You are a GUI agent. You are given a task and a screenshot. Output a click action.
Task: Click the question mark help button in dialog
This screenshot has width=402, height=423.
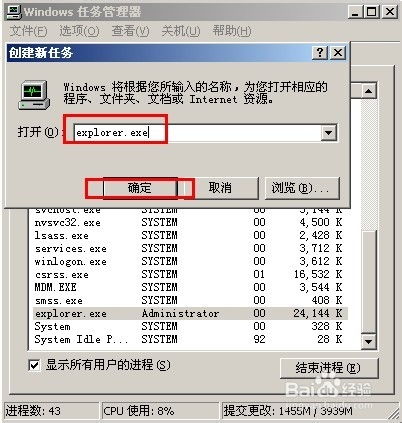point(320,53)
